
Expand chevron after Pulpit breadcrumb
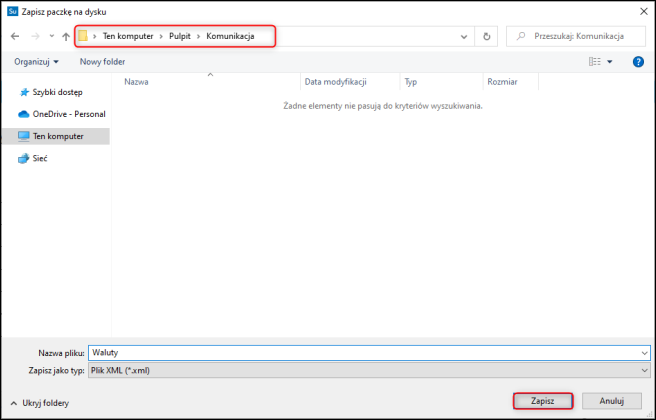coord(198,36)
